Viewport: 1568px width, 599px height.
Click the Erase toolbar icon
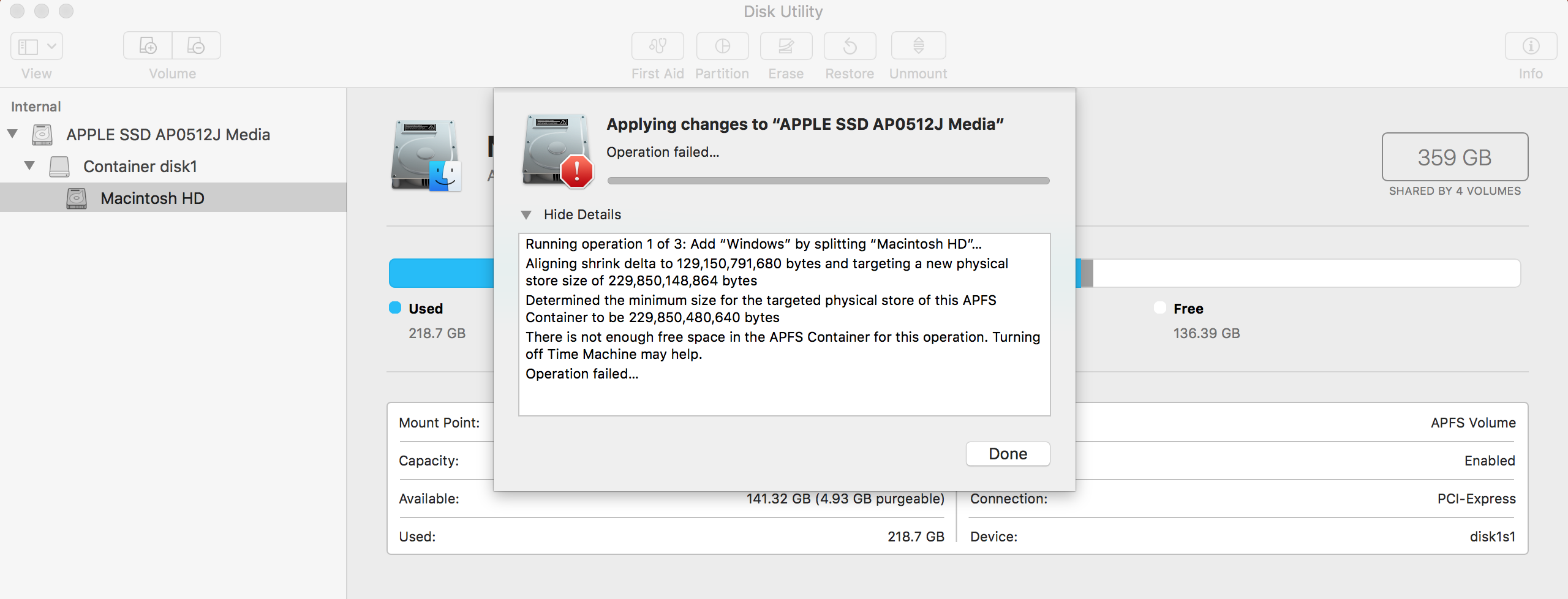786,46
